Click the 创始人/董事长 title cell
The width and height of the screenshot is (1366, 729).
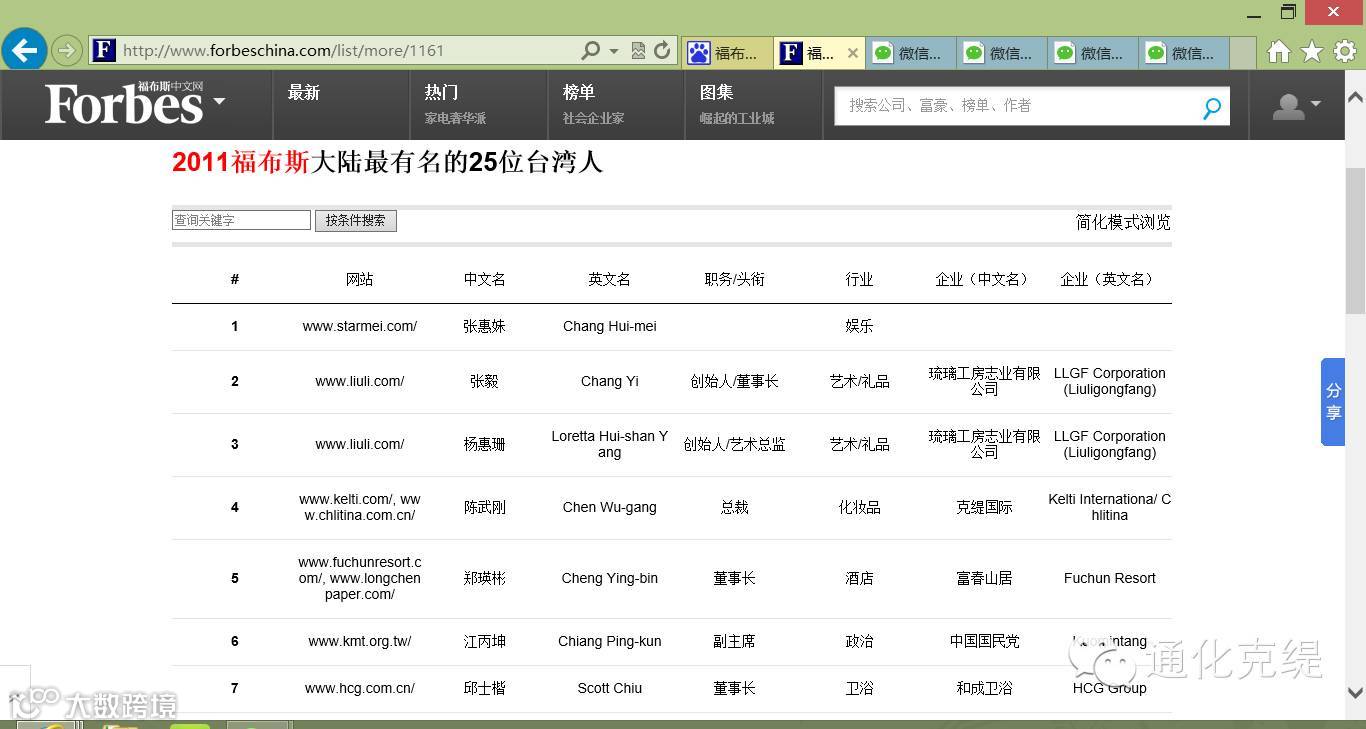pos(735,381)
